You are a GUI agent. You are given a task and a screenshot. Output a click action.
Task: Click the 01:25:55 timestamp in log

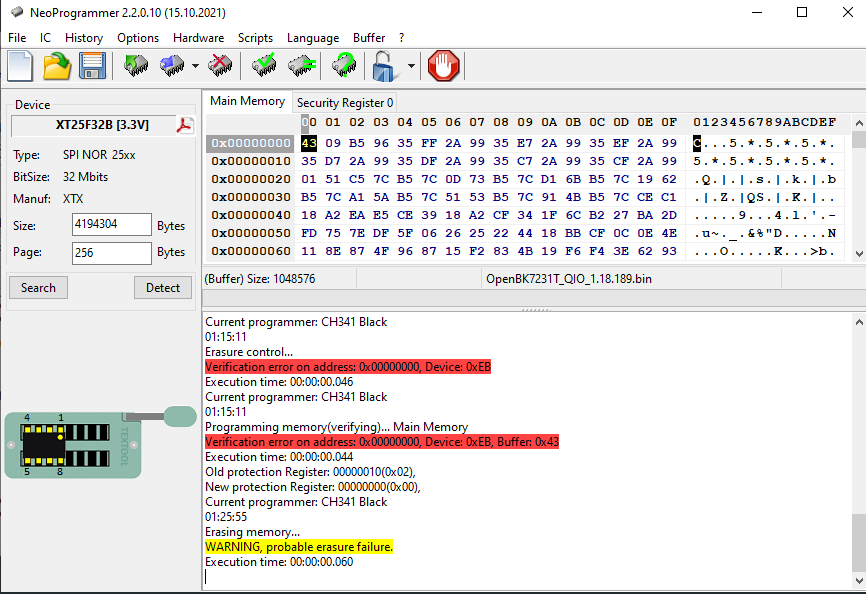[x=226, y=517]
